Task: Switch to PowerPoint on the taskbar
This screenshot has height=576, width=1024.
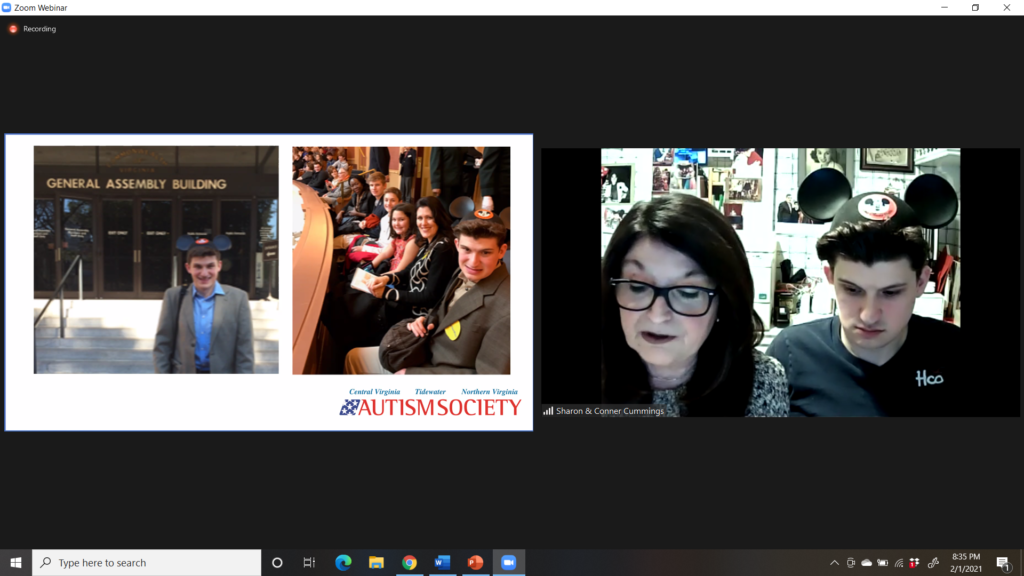Action: coord(475,562)
